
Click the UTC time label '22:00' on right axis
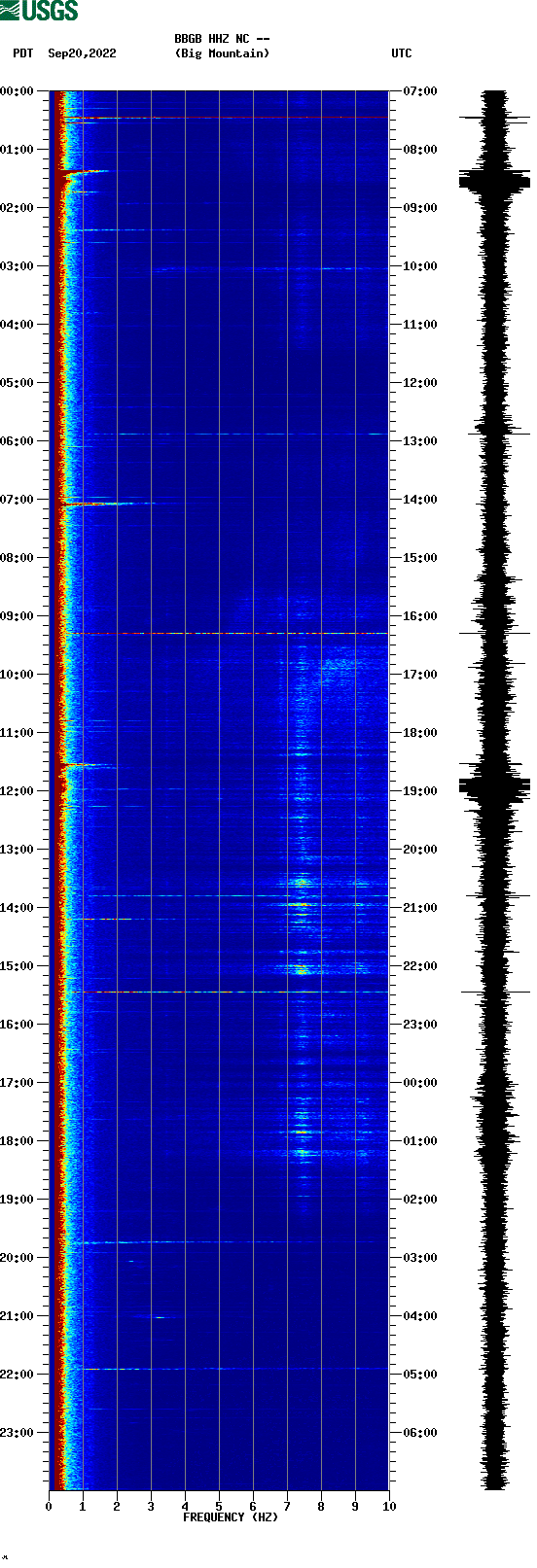[x=420, y=966]
